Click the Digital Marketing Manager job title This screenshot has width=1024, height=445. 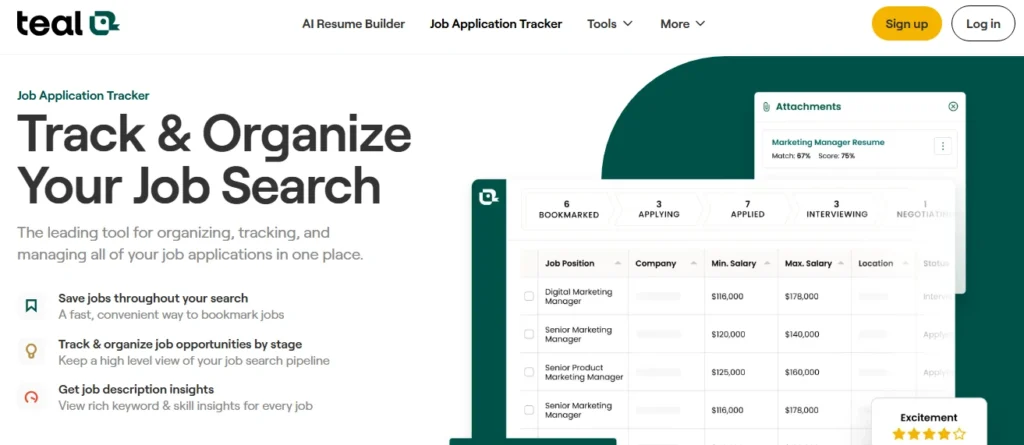tap(578, 297)
